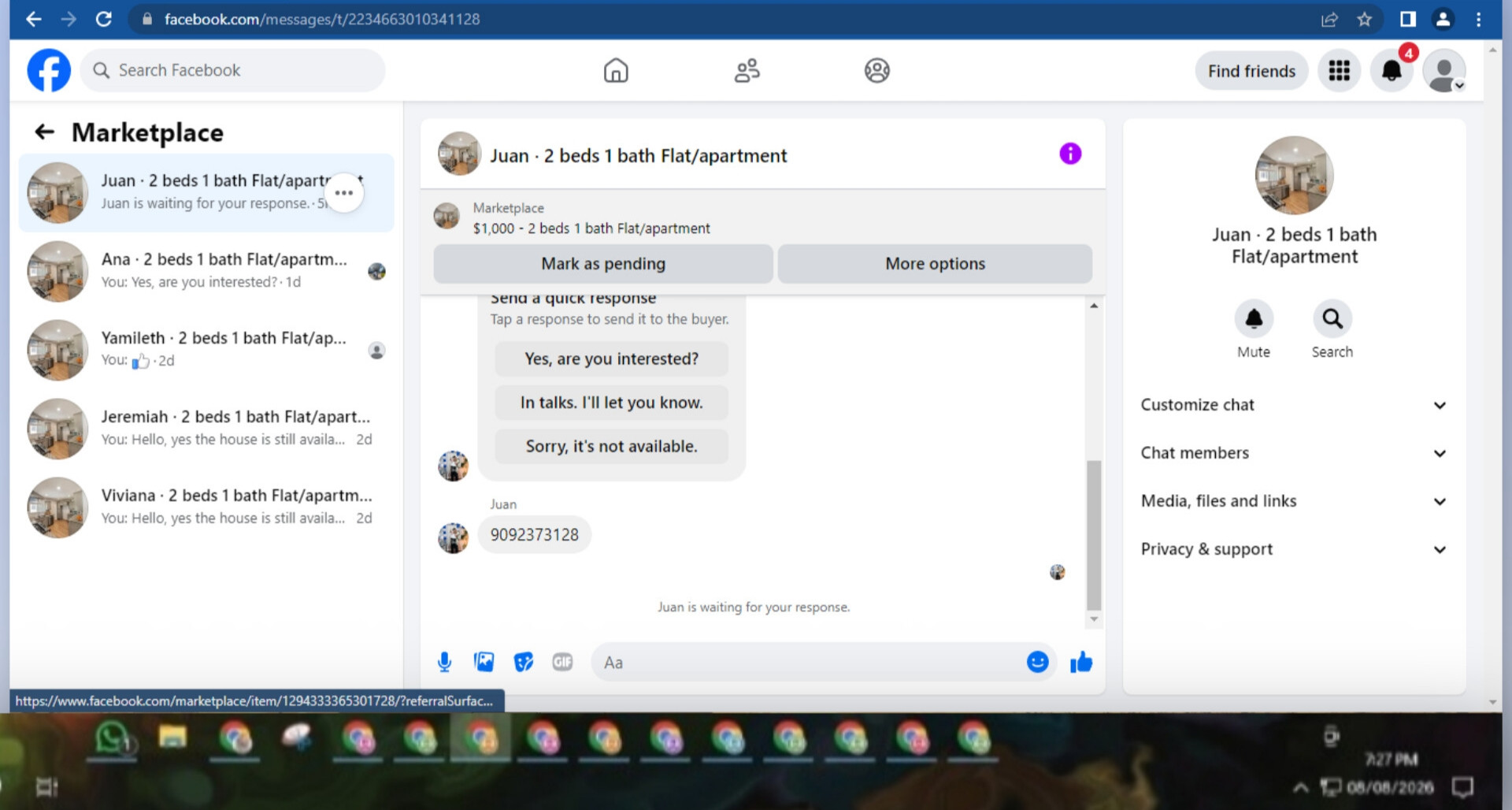Open the Windows notification center
Image resolution: width=1512 pixels, height=810 pixels.
1462,786
